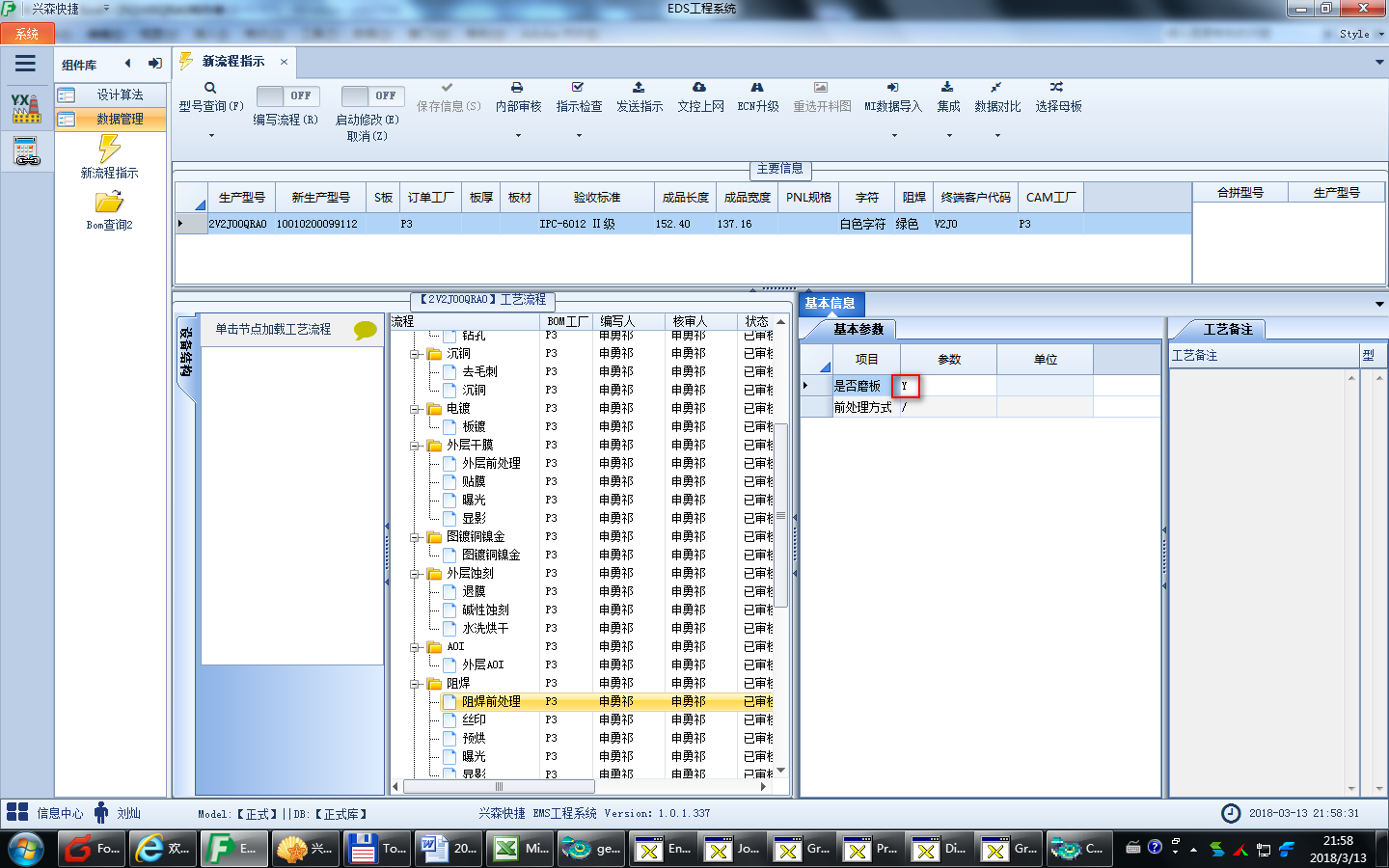1389x868 pixels.
Task: Click the 集成 download icon
Action: click(947, 88)
